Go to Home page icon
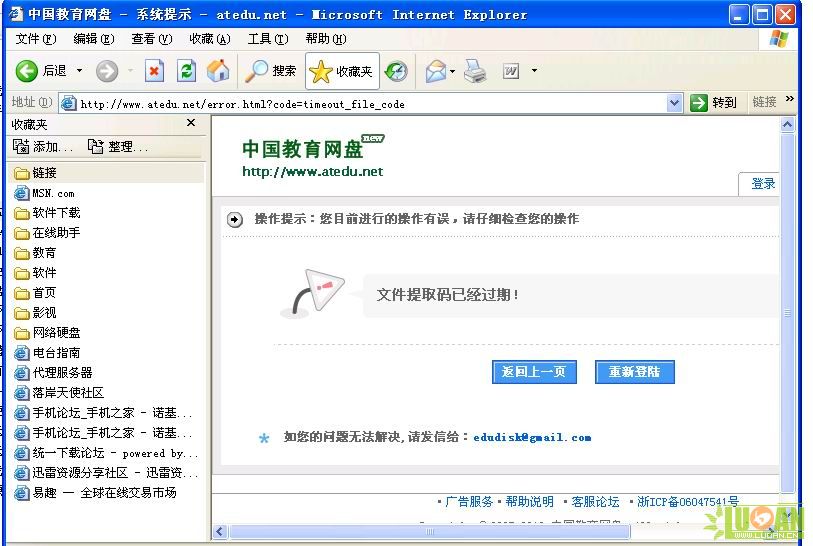 click(218, 71)
